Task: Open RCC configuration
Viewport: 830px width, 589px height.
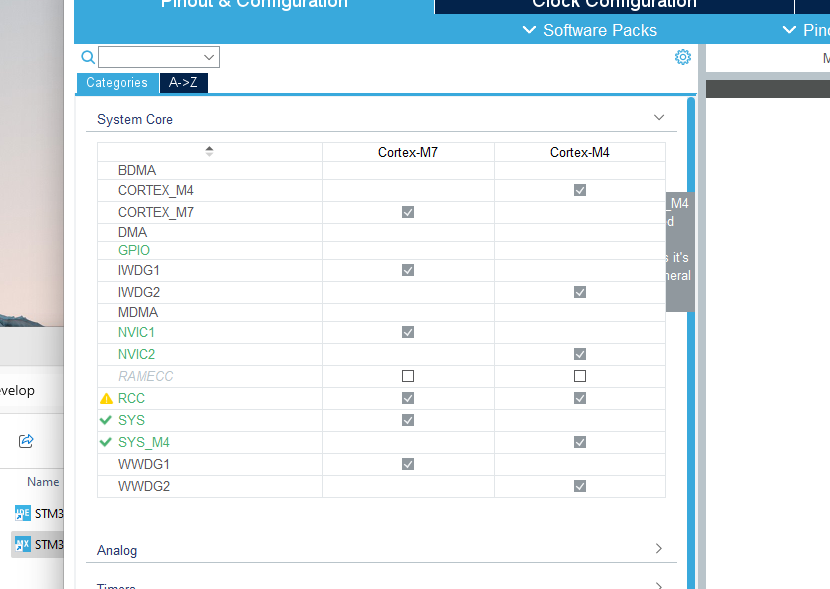Action: [131, 398]
